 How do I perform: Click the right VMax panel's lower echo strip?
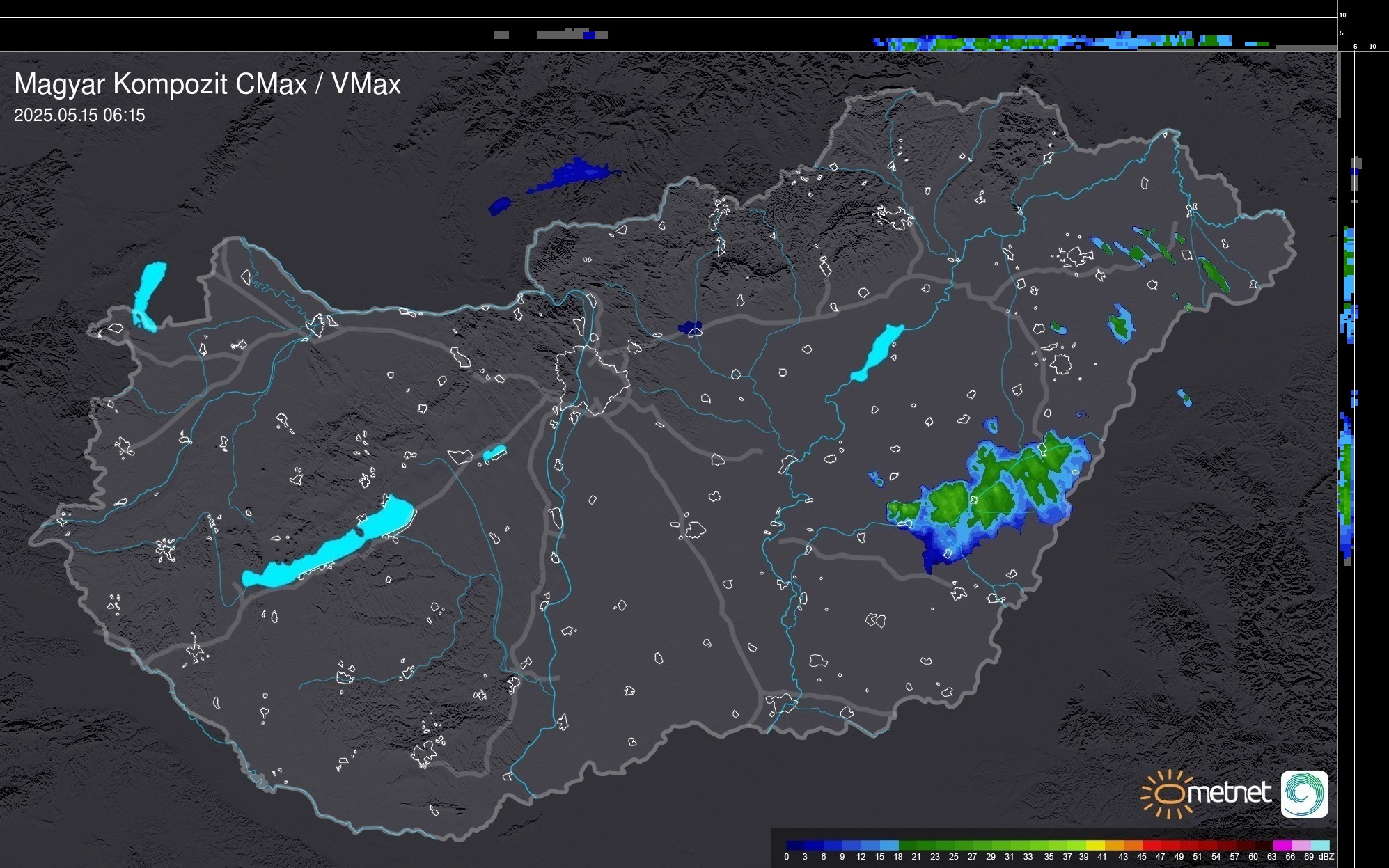pyautogui.click(x=1347, y=487)
